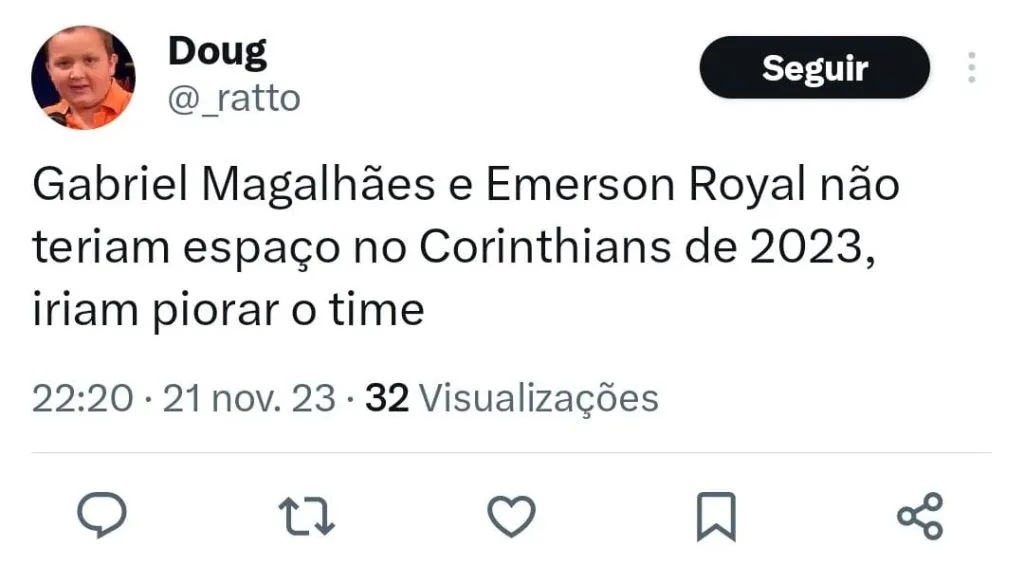Open the @_ratto handle link
Viewport: 1024px width, 565px height.
(234, 99)
